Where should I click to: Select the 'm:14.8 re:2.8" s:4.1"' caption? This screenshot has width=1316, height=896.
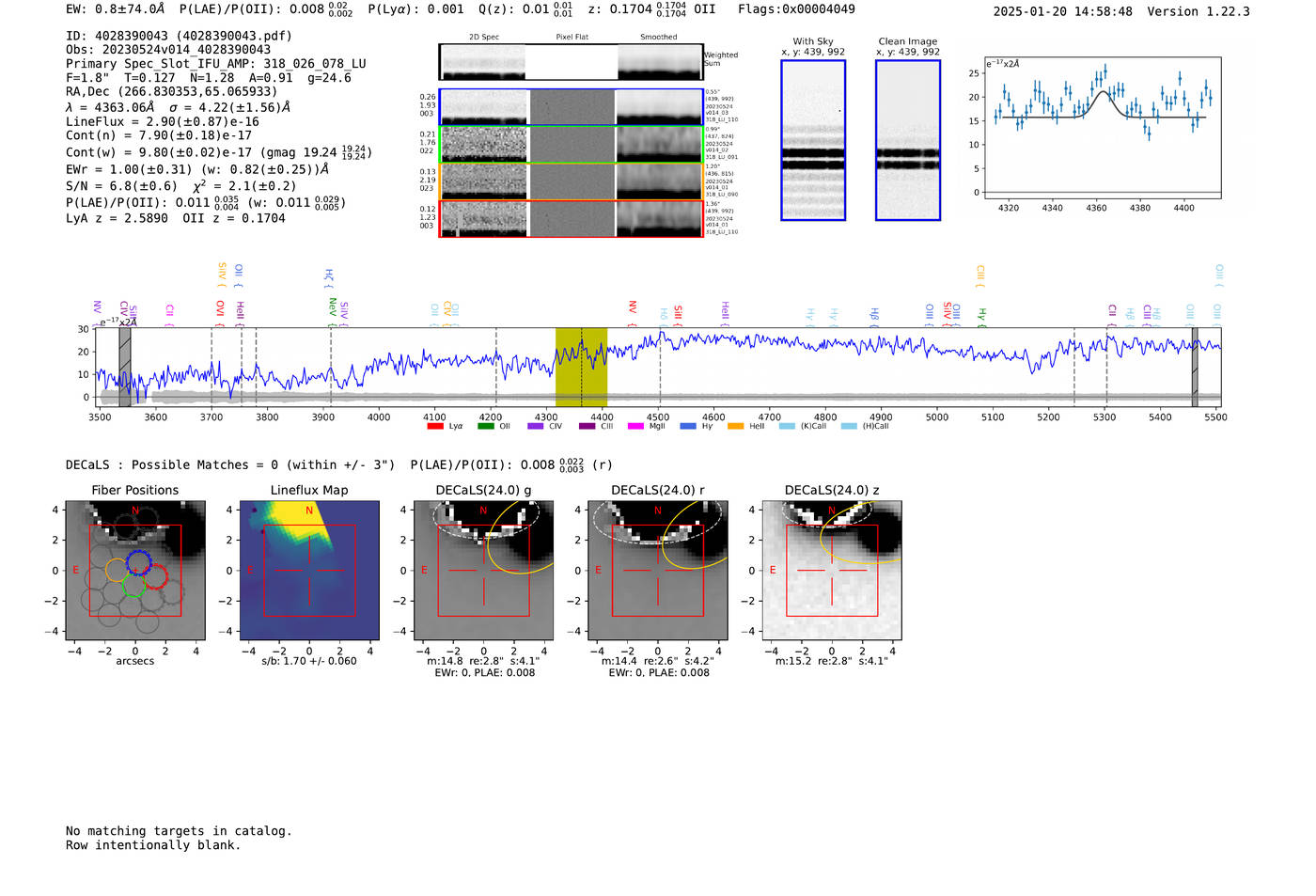point(483,661)
